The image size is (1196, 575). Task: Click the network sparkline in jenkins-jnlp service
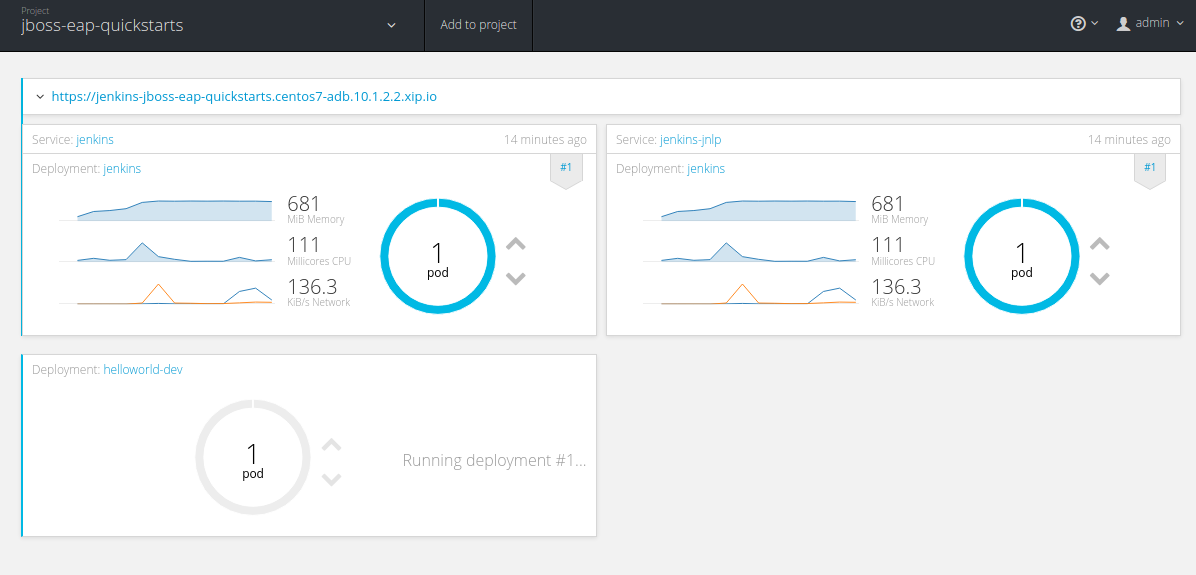[750, 294]
